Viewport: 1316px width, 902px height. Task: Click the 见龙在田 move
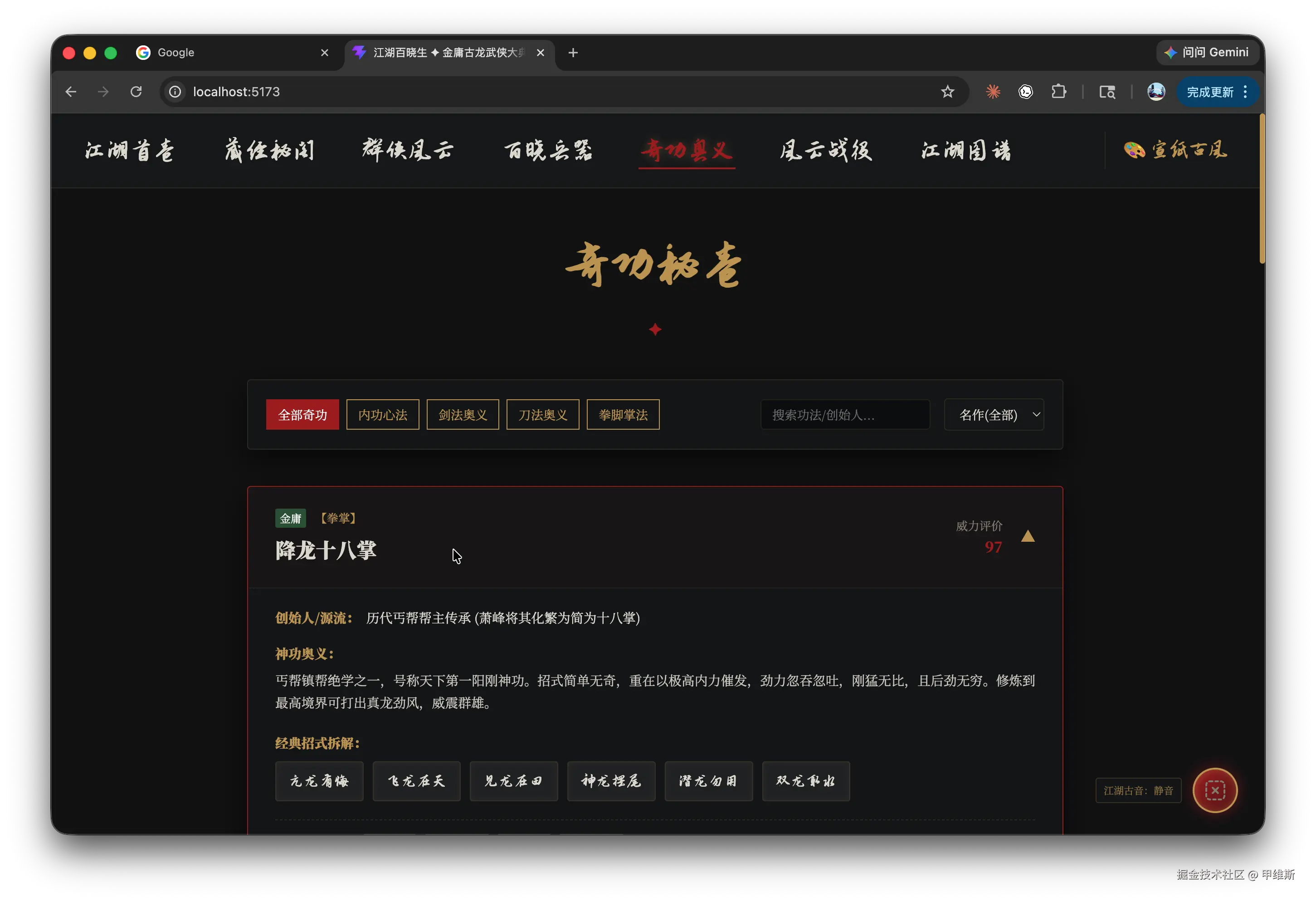(514, 781)
